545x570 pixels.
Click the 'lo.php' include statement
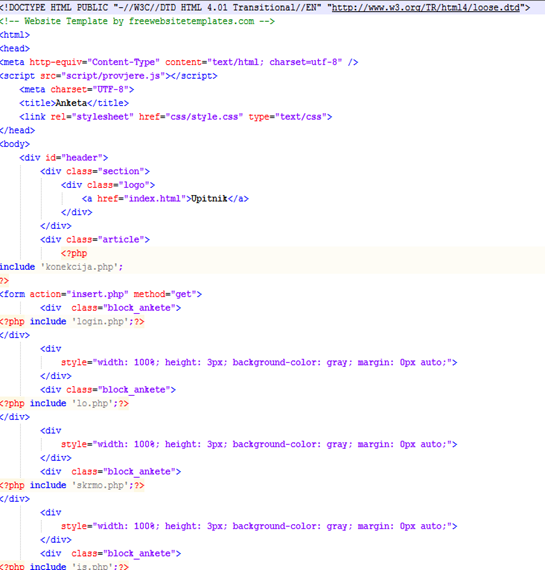[x=64, y=403]
